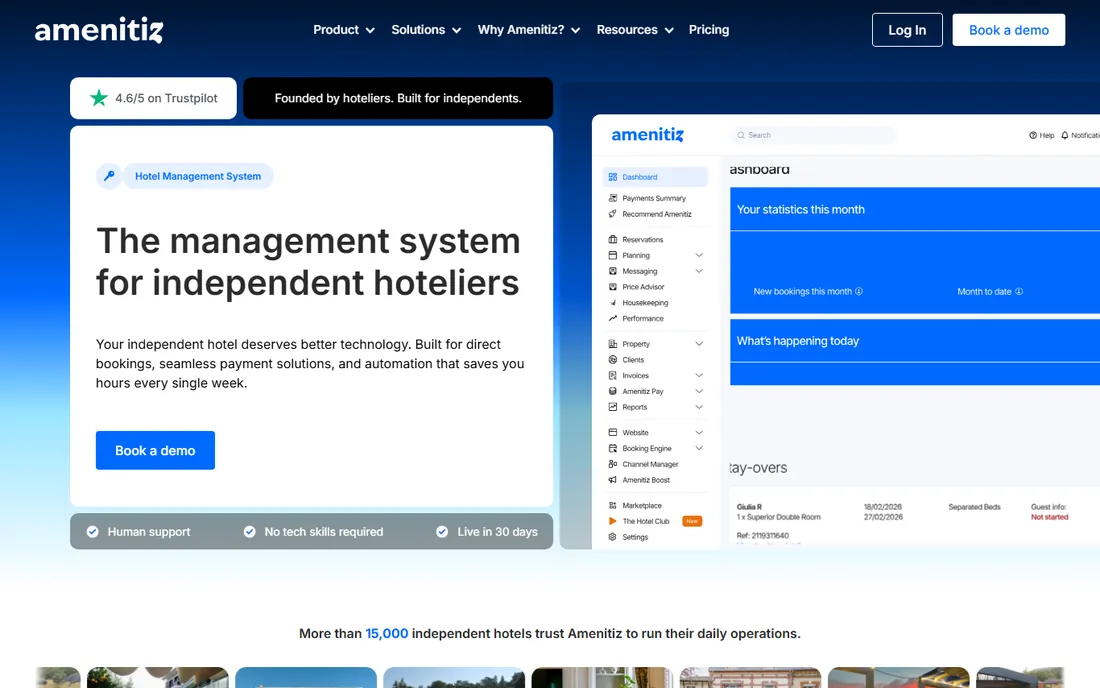Click the dashboard Search field
Image resolution: width=1100 pixels, height=688 pixels.
[x=814, y=135]
